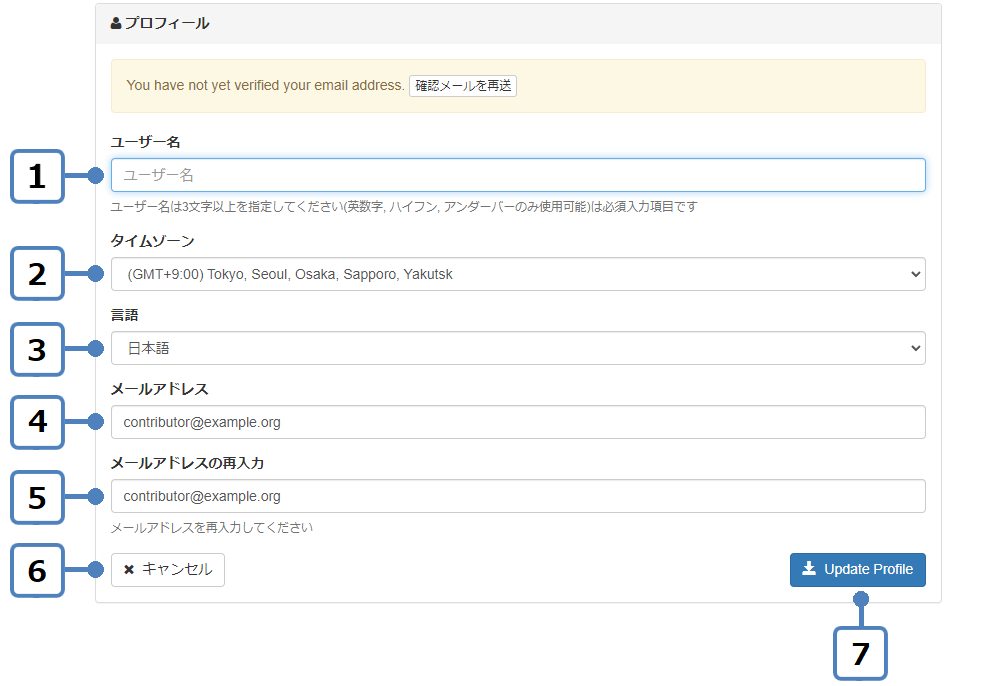Screen dimensions: 986x686
Task: Click into the メールアドレス input field
Action: [x=517, y=422]
